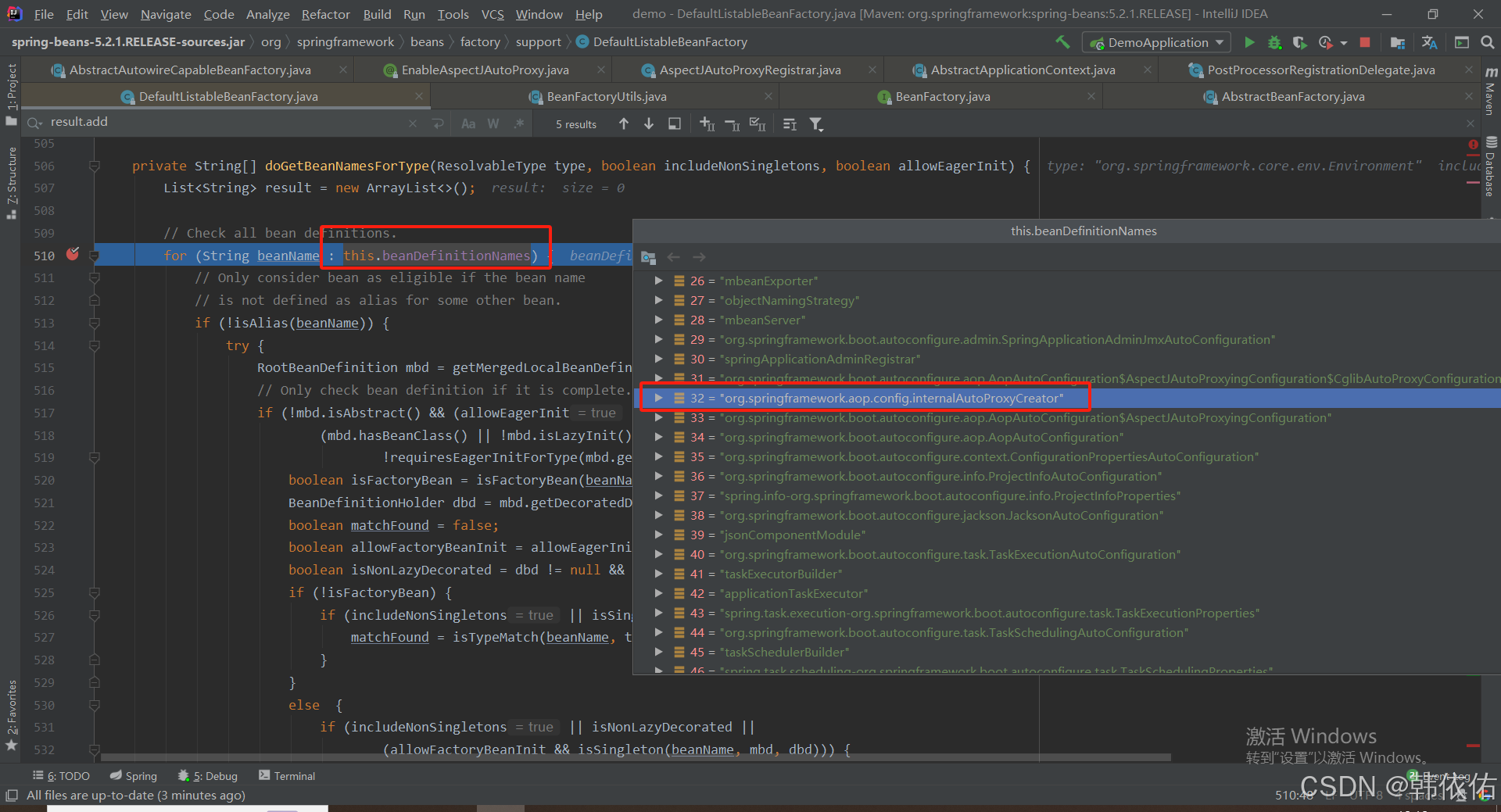Toggle the Favorites tool window
The width and height of the screenshot is (1501, 812).
click(x=11, y=714)
